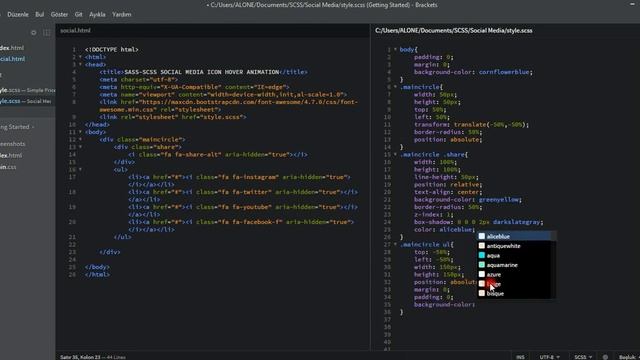The image size is (640, 360).
Task: Open style.scss Social Media working file
Action: 26,101
